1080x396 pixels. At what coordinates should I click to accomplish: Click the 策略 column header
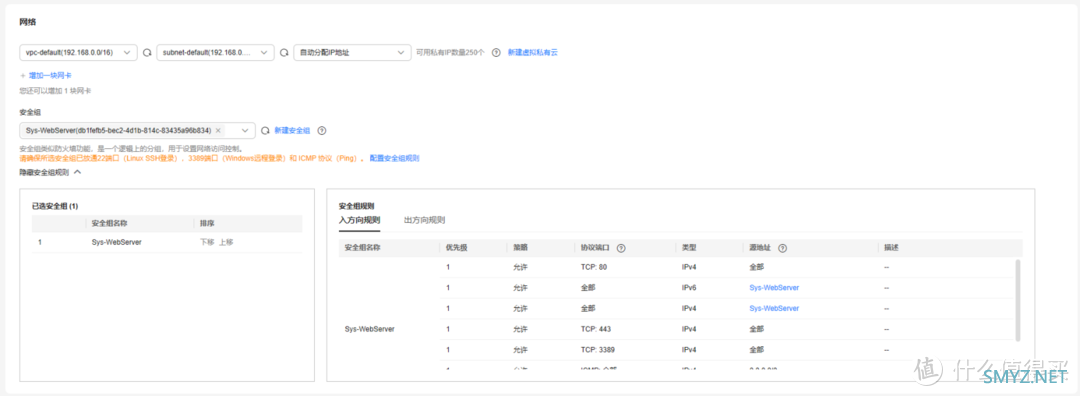point(521,248)
